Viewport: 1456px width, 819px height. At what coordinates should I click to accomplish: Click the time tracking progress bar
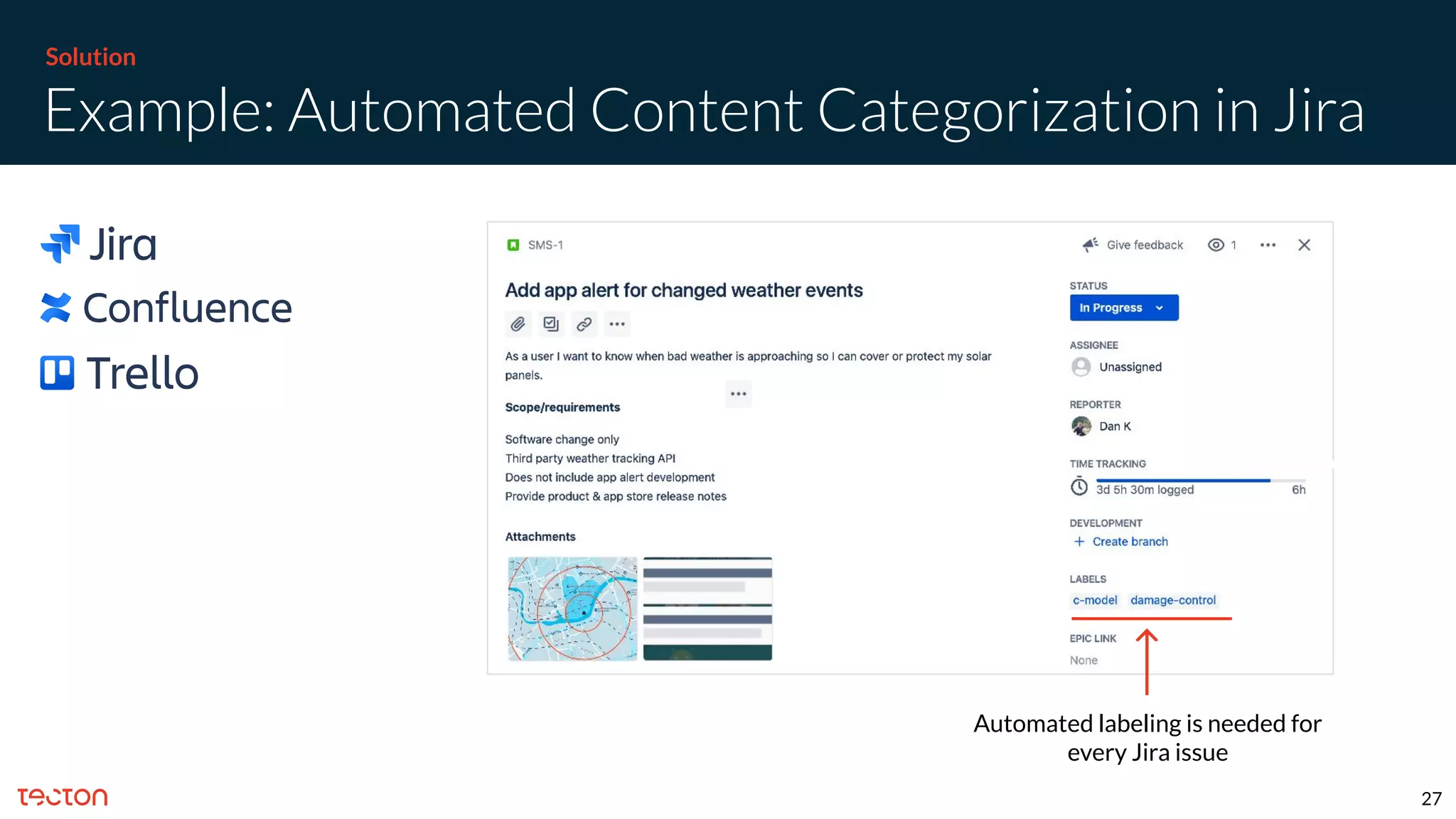click(x=1201, y=481)
